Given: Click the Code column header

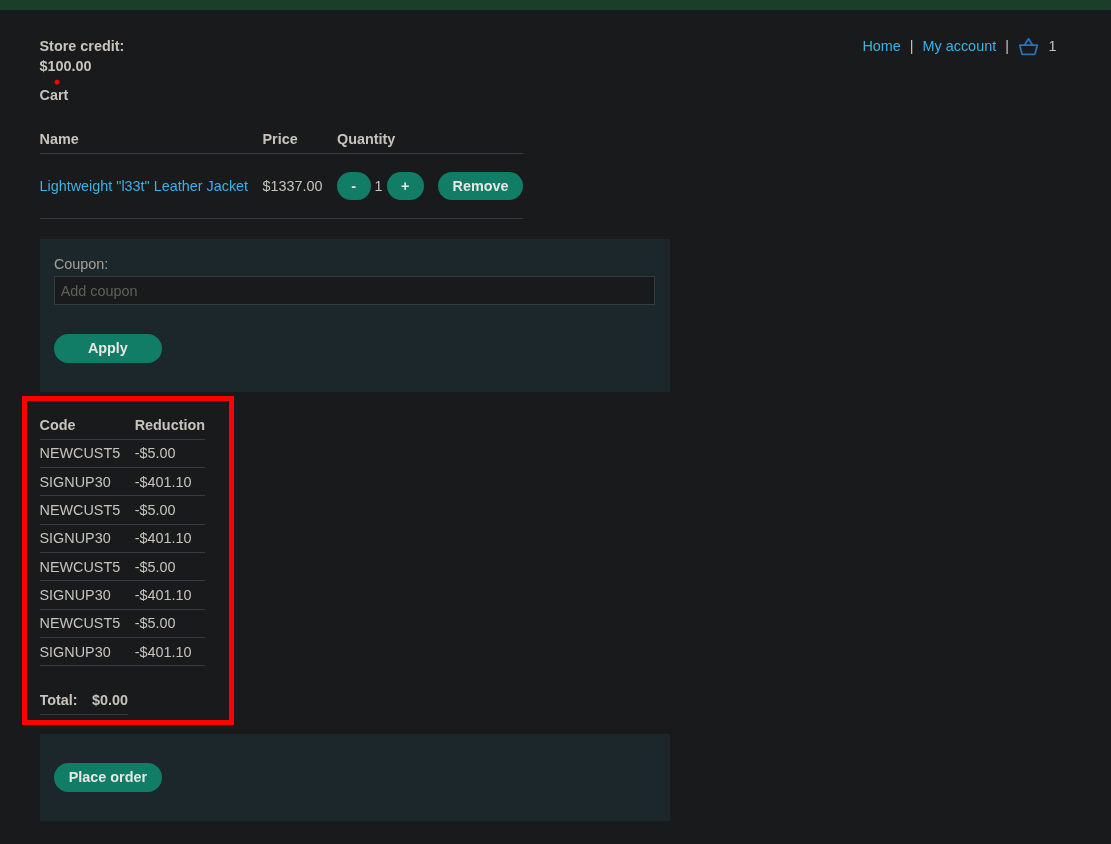Looking at the screenshot, I should click(x=57, y=425).
